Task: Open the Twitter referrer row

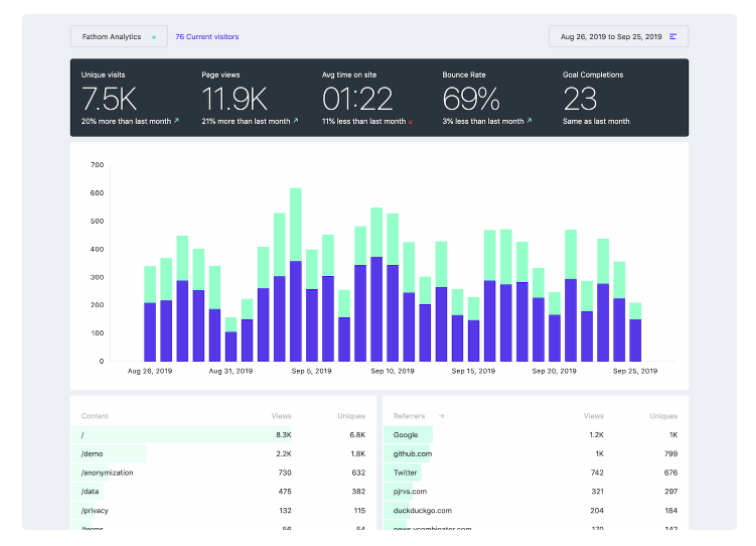Action: [535, 472]
